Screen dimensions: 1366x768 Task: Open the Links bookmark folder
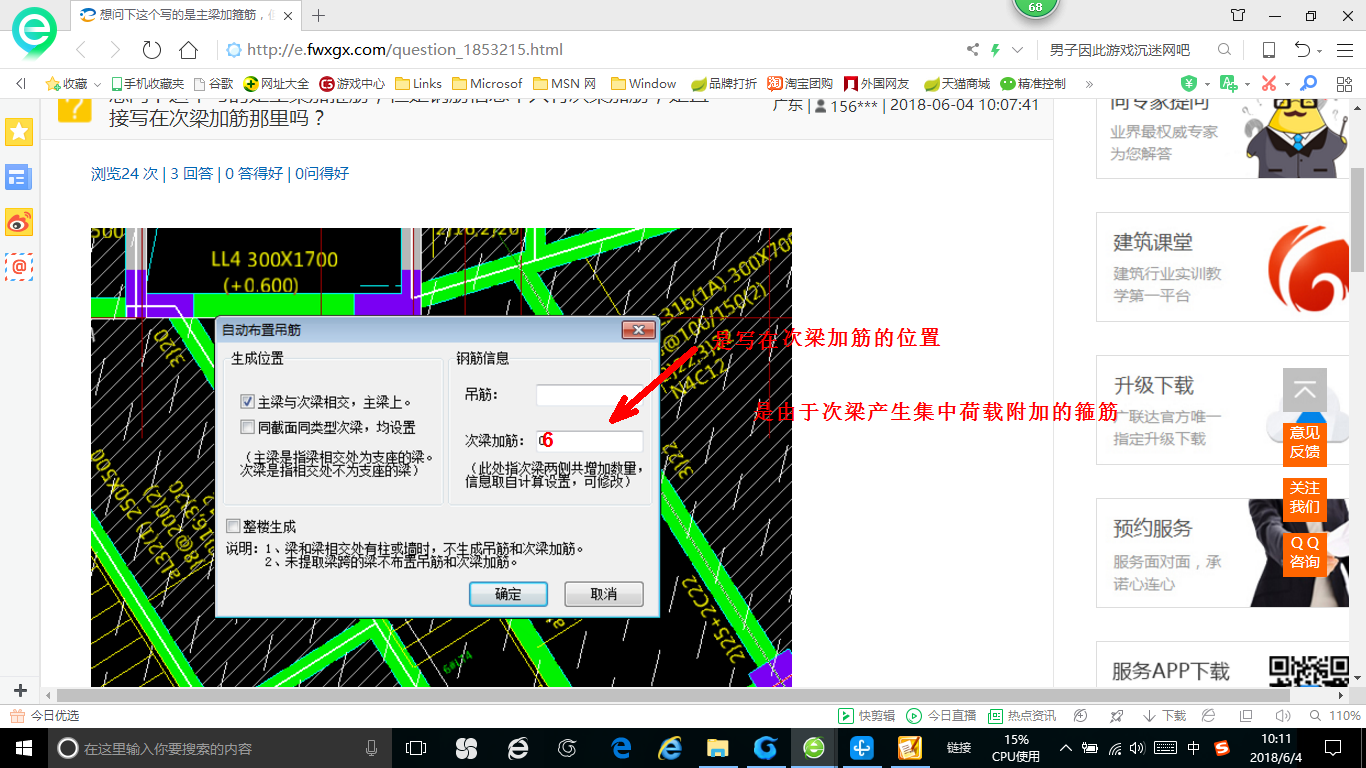click(419, 84)
